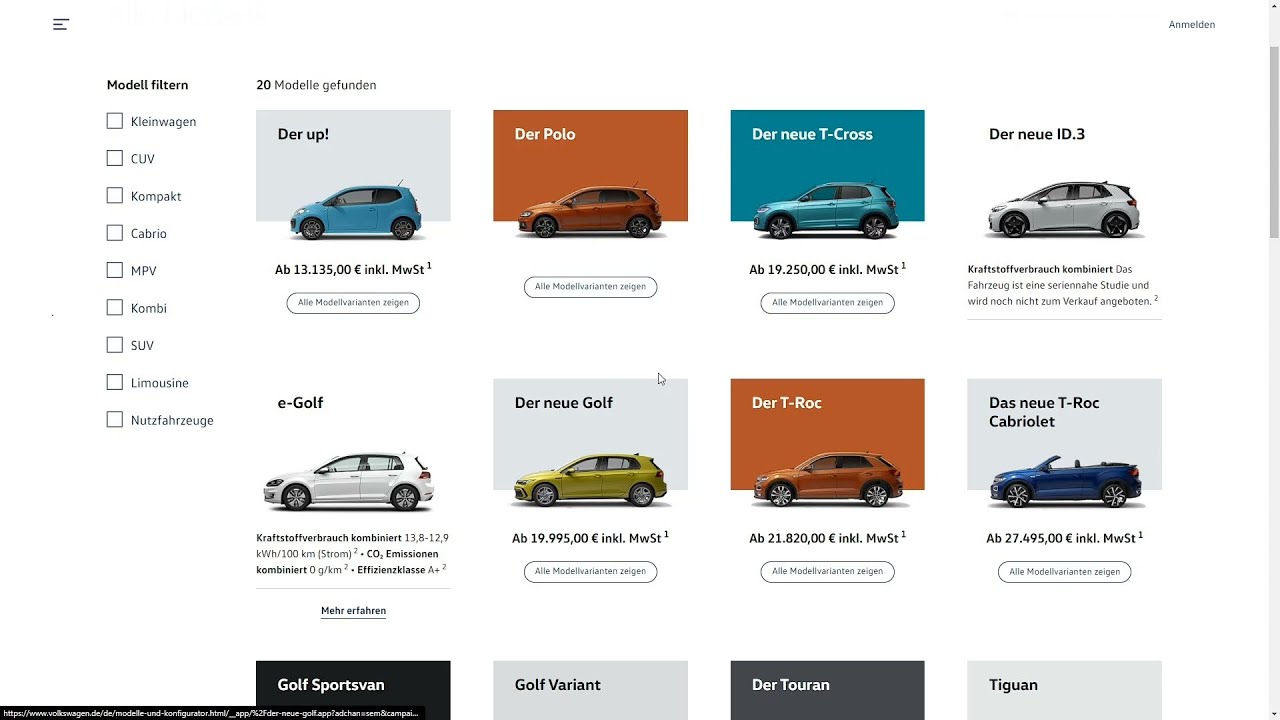This screenshot has width=1280, height=720.
Task: Toggle the MPV filter checkbox
Action: click(114, 270)
